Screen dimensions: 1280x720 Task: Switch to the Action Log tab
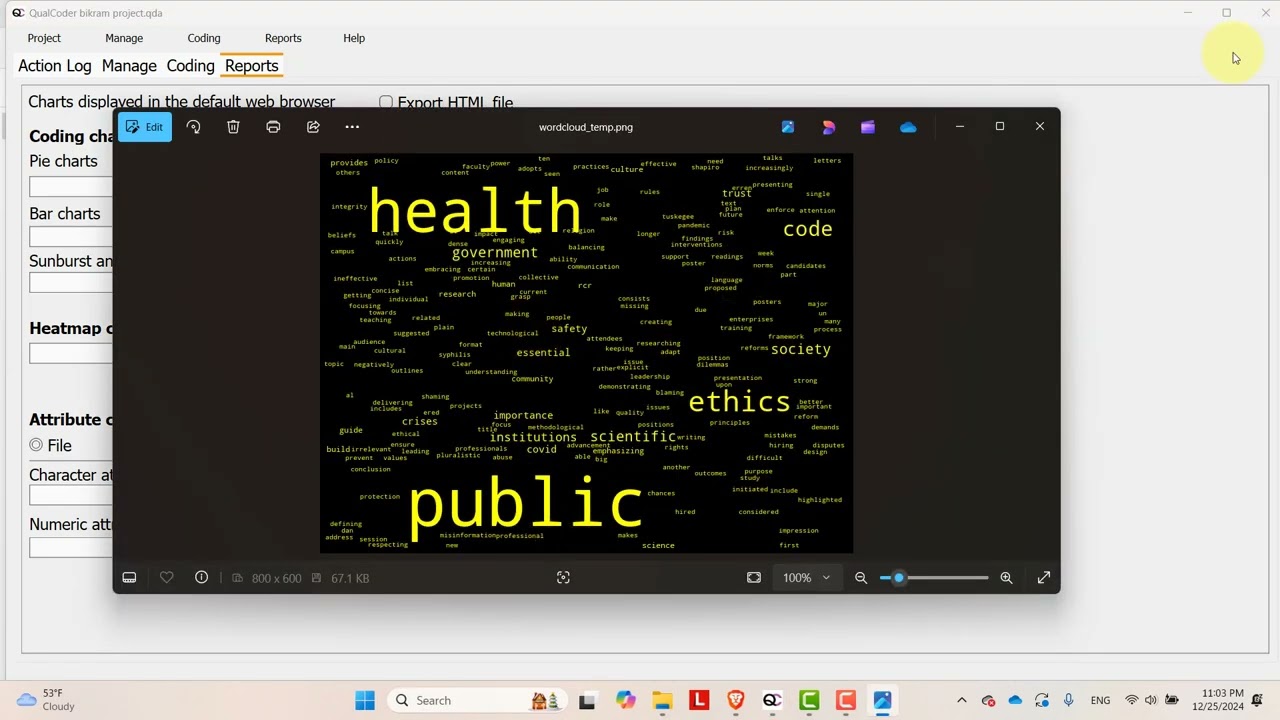point(55,66)
